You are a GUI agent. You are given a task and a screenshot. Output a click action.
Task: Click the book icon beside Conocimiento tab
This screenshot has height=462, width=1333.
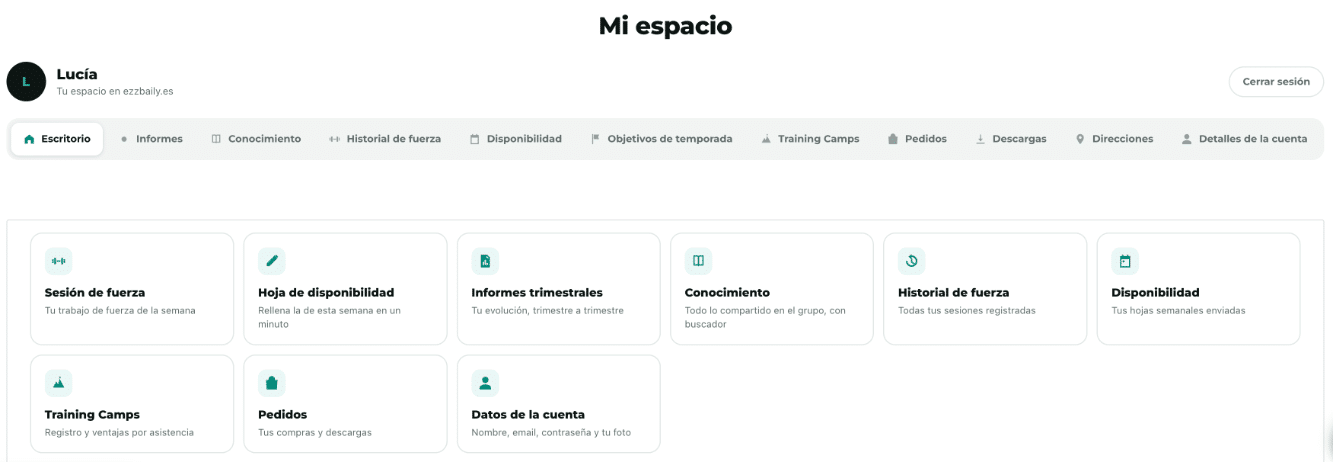(216, 139)
